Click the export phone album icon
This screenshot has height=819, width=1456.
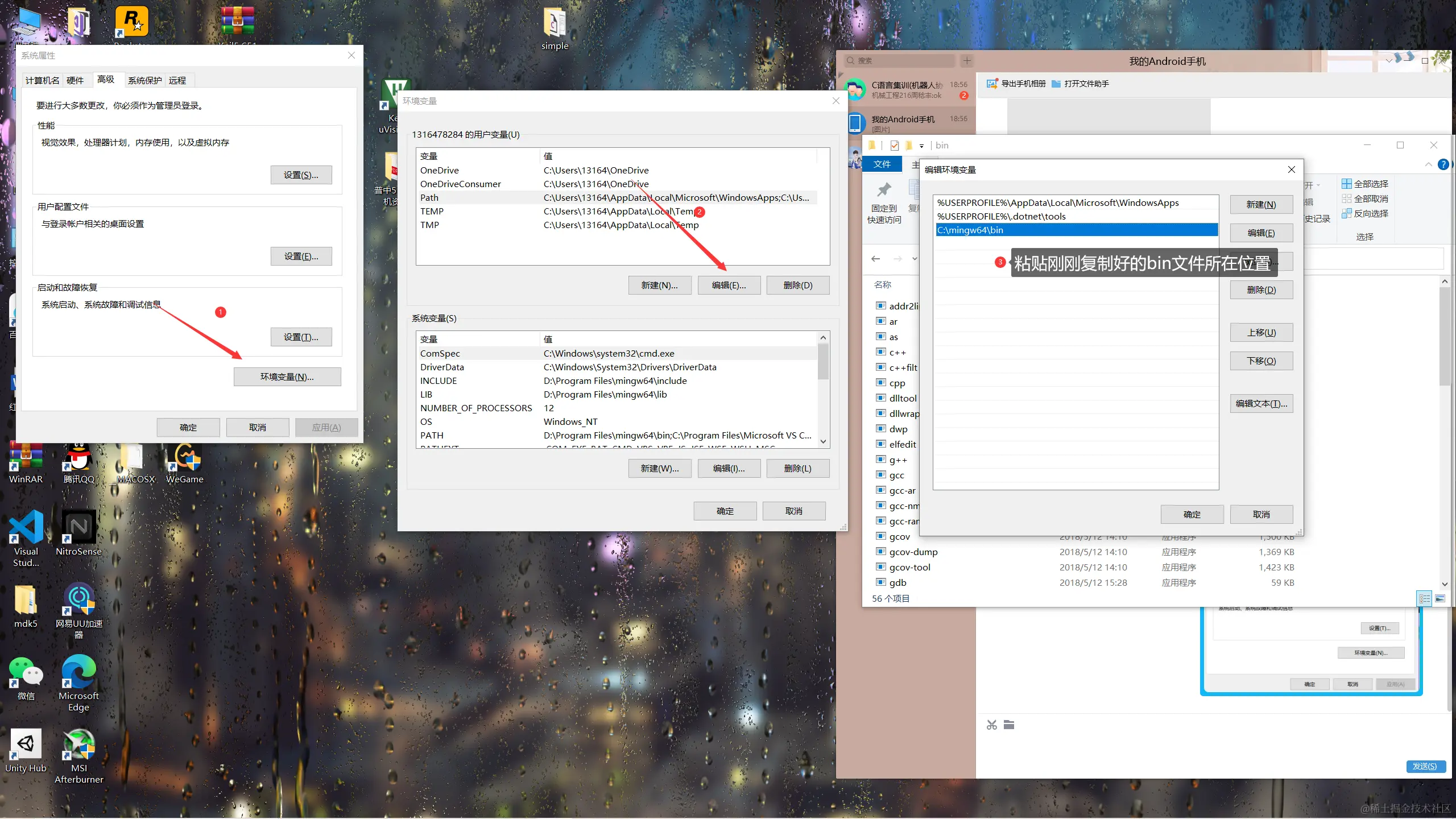pyautogui.click(x=992, y=84)
